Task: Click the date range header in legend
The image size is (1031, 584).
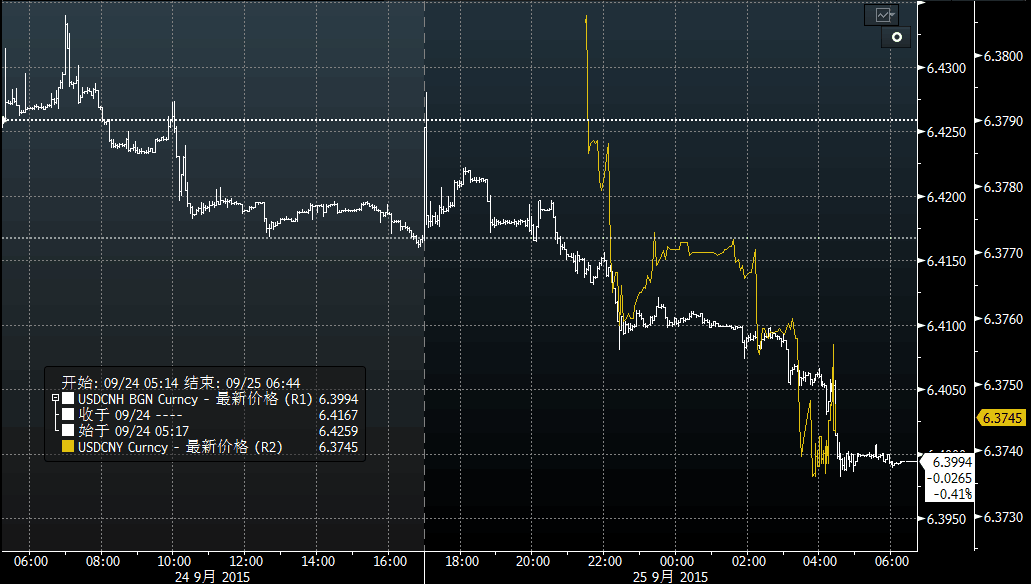Action: point(181,382)
